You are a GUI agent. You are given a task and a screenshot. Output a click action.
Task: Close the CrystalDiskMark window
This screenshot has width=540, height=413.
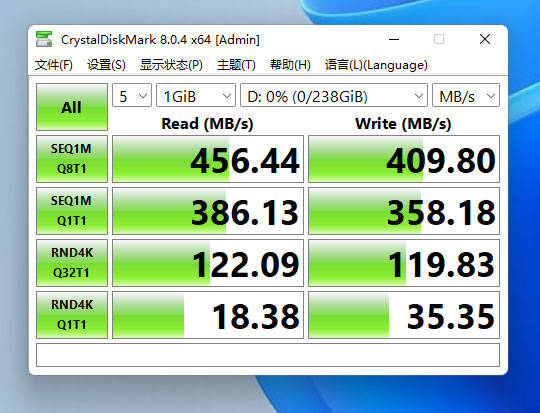click(485, 39)
